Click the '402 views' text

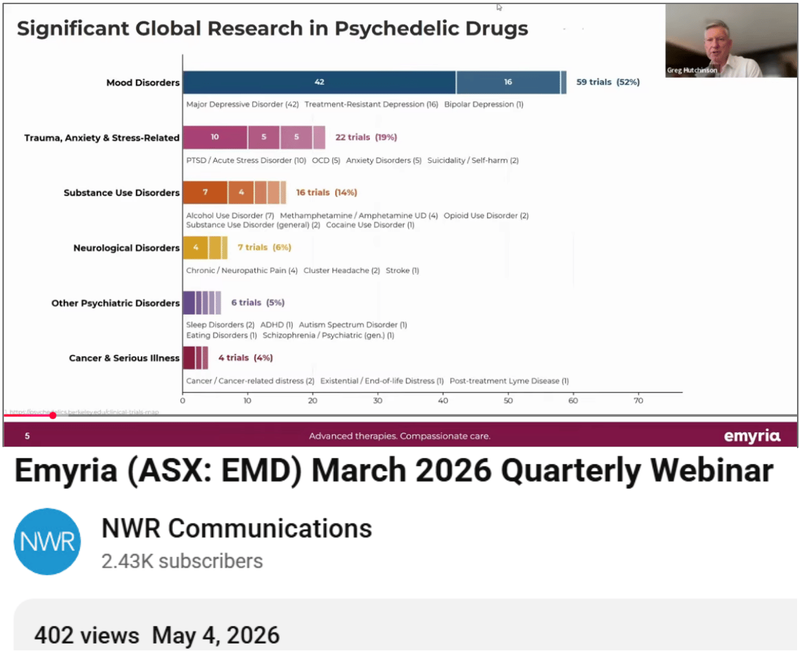point(87,636)
